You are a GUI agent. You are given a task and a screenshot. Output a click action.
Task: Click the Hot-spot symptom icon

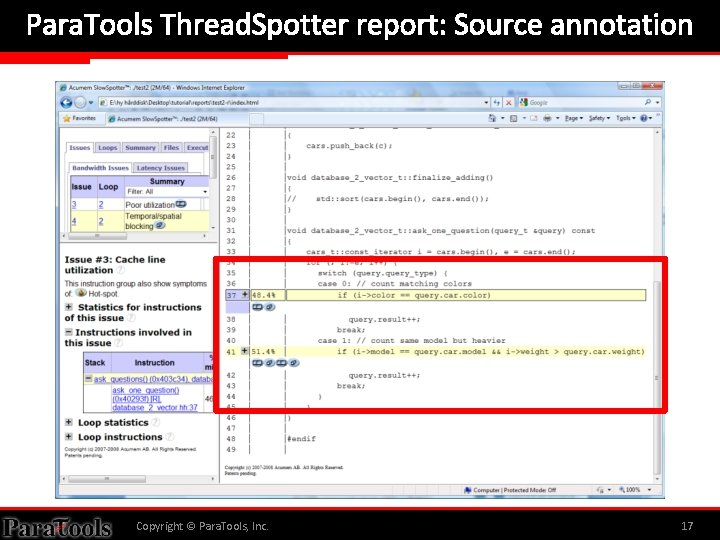pyautogui.click(x=81, y=293)
